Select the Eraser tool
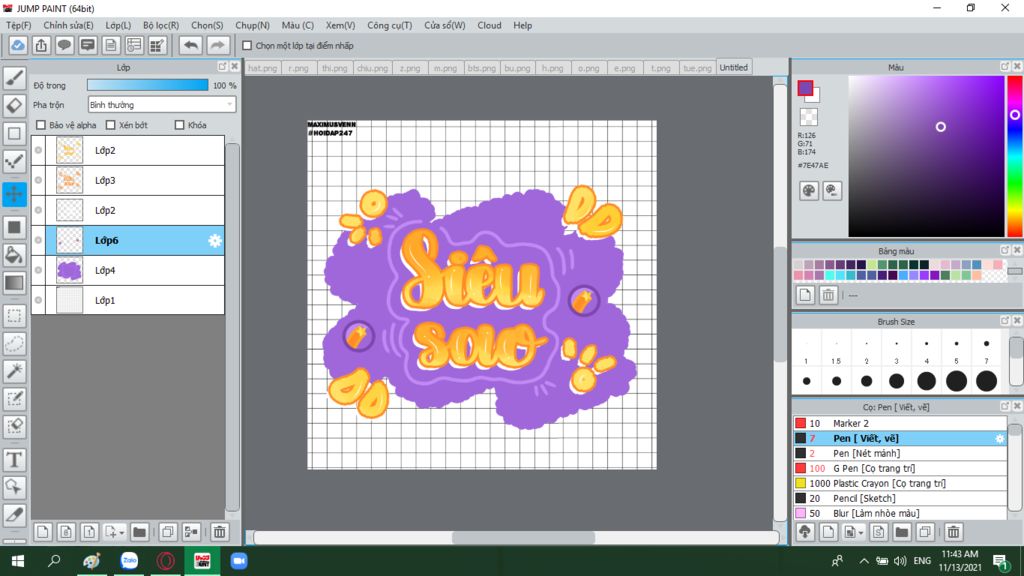The width and height of the screenshot is (1024, 576). pyautogui.click(x=14, y=106)
